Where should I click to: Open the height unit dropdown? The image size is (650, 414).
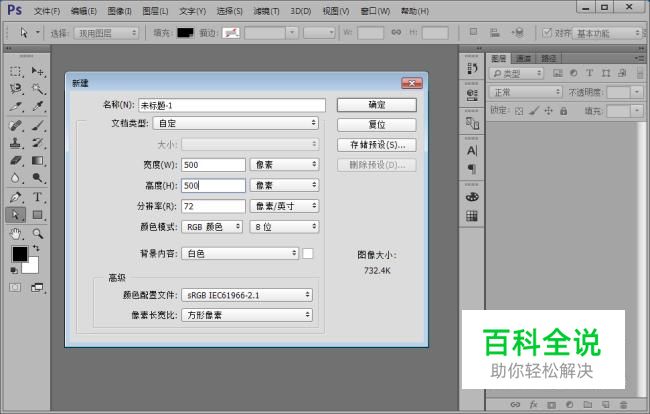tap(284, 185)
